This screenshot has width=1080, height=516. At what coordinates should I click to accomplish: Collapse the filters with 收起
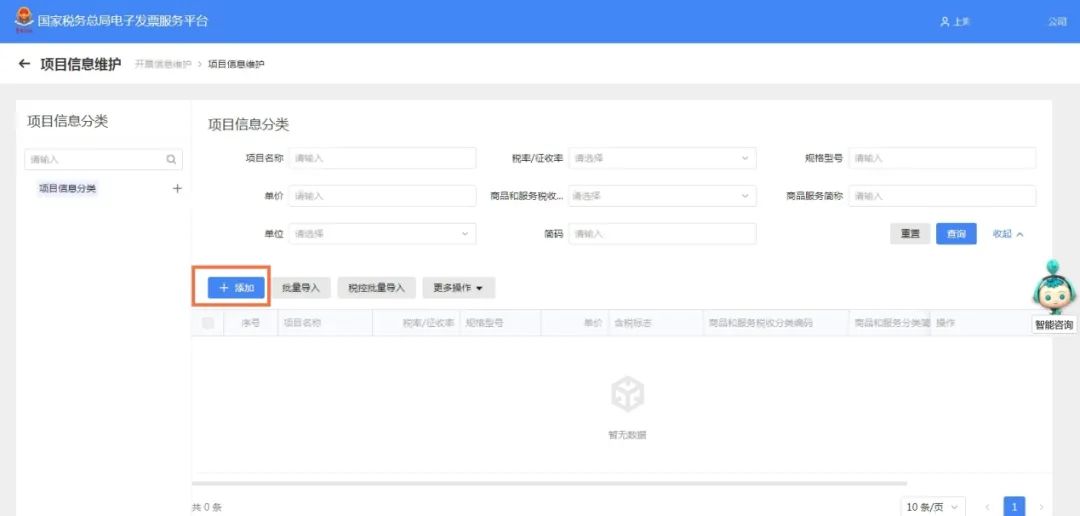tap(1007, 234)
